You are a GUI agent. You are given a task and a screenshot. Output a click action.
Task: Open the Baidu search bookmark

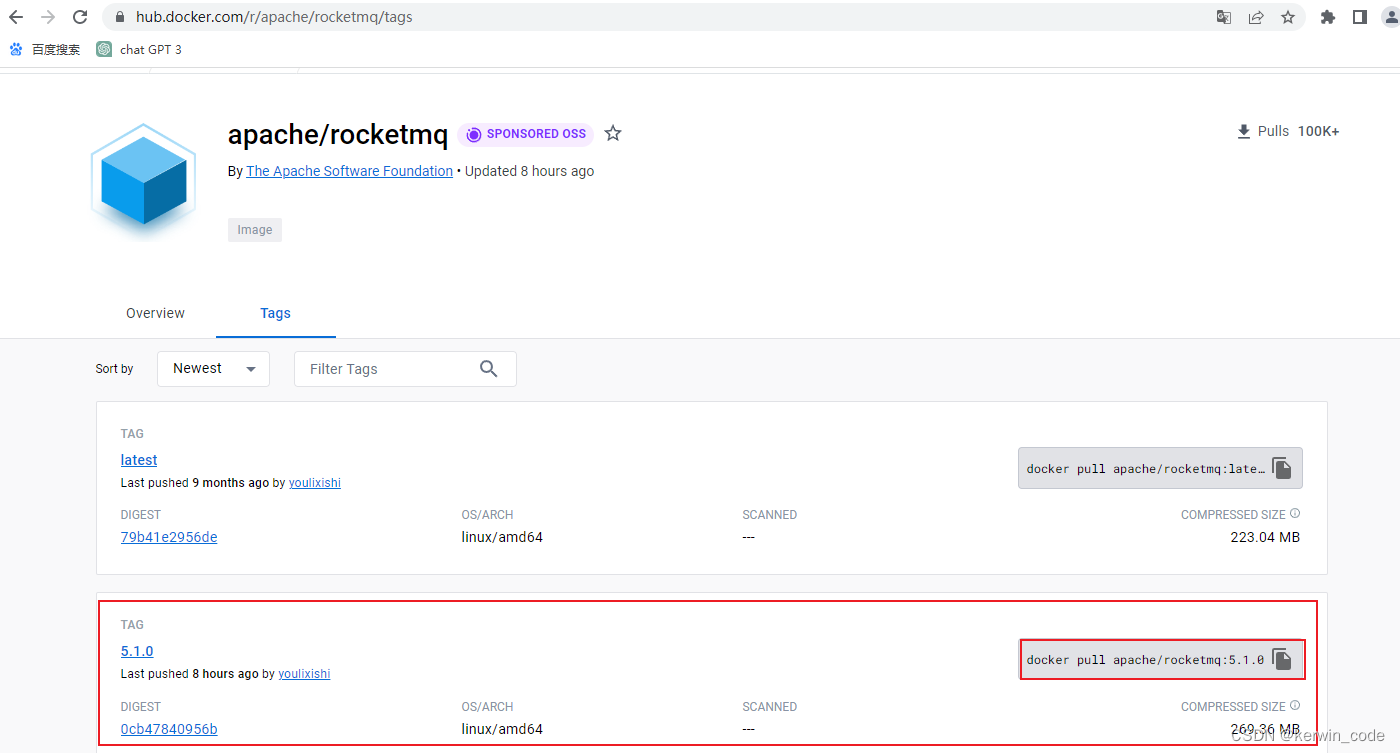(x=45, y=49)
